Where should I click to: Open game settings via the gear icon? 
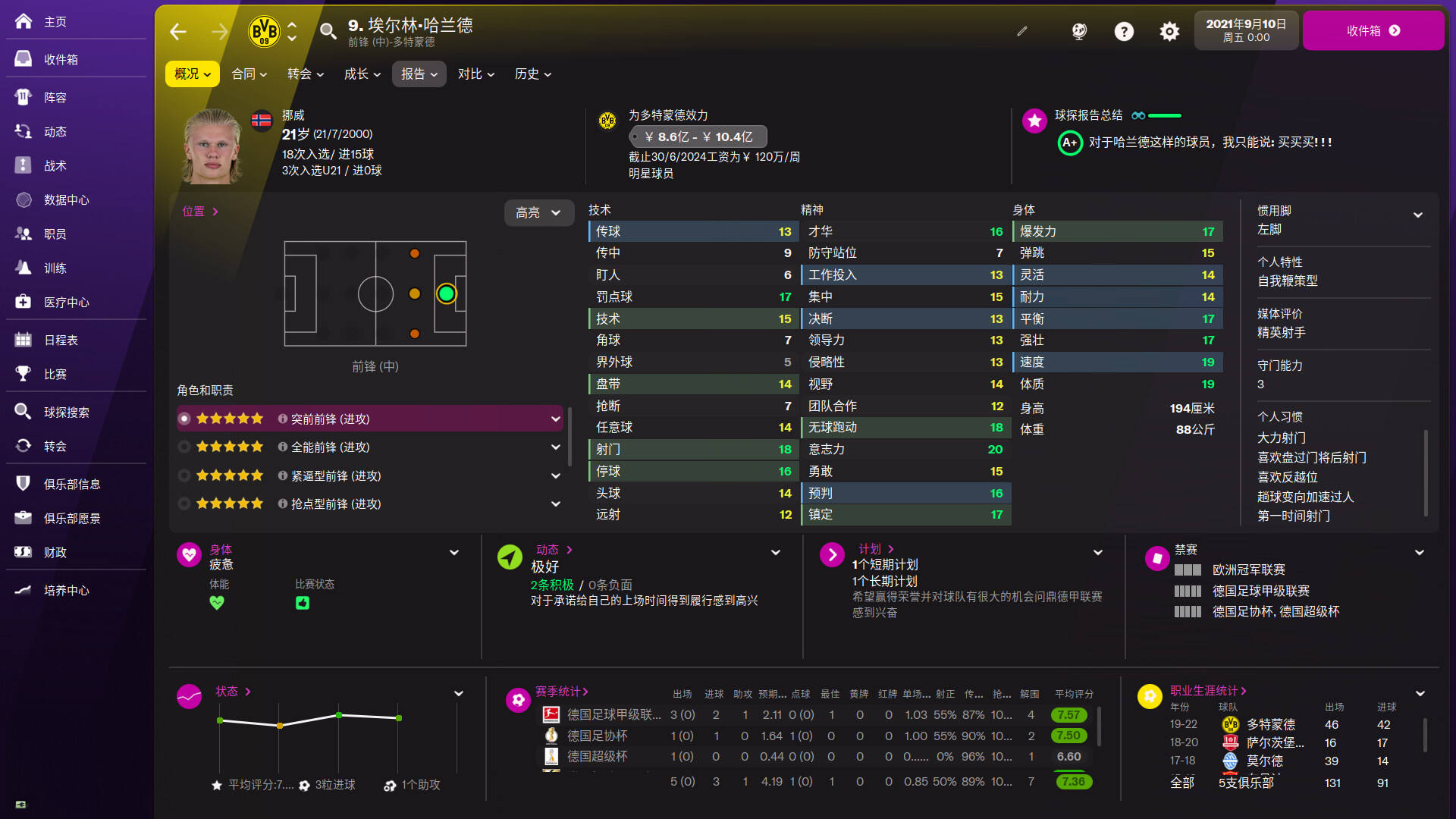[1169, 31]
